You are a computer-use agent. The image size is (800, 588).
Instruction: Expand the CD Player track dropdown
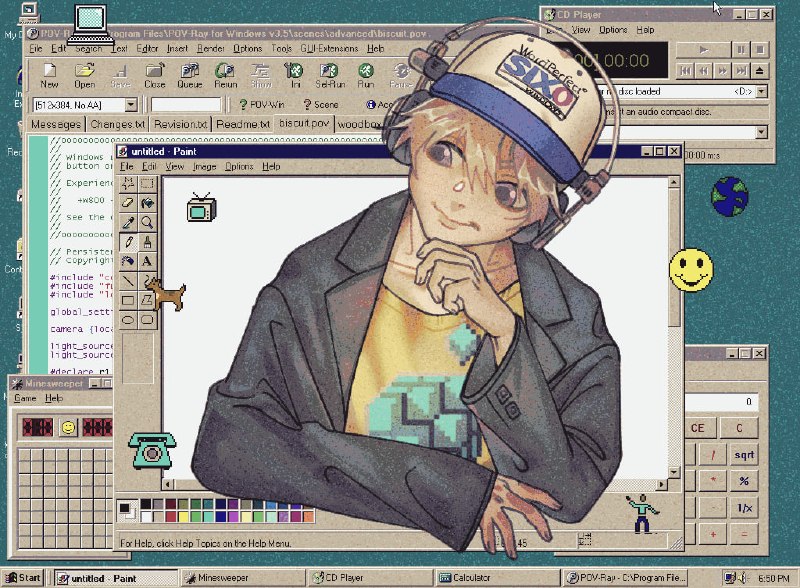coord(762,132)
